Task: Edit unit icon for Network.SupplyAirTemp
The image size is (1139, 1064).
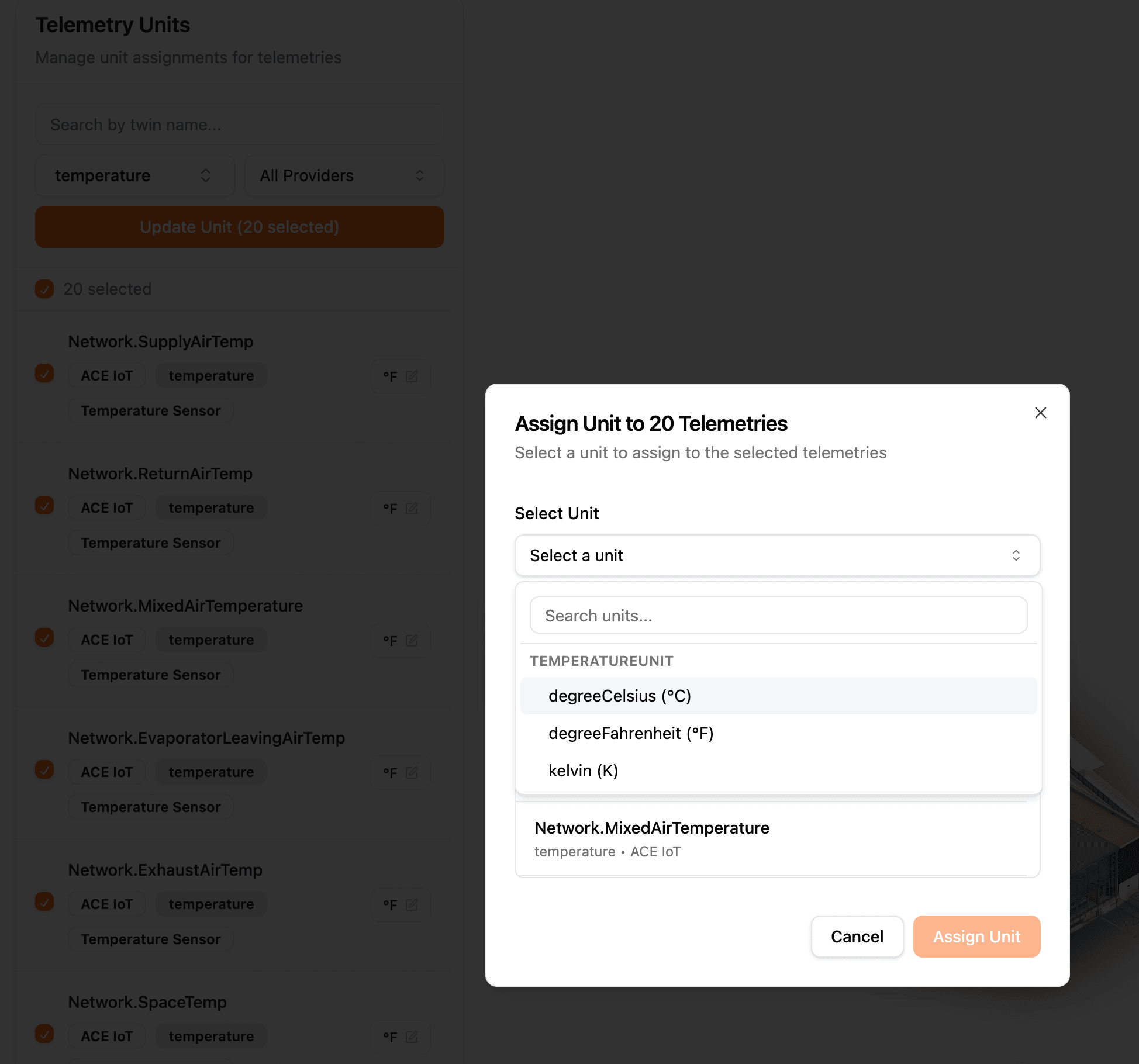Action: (412, 376)
